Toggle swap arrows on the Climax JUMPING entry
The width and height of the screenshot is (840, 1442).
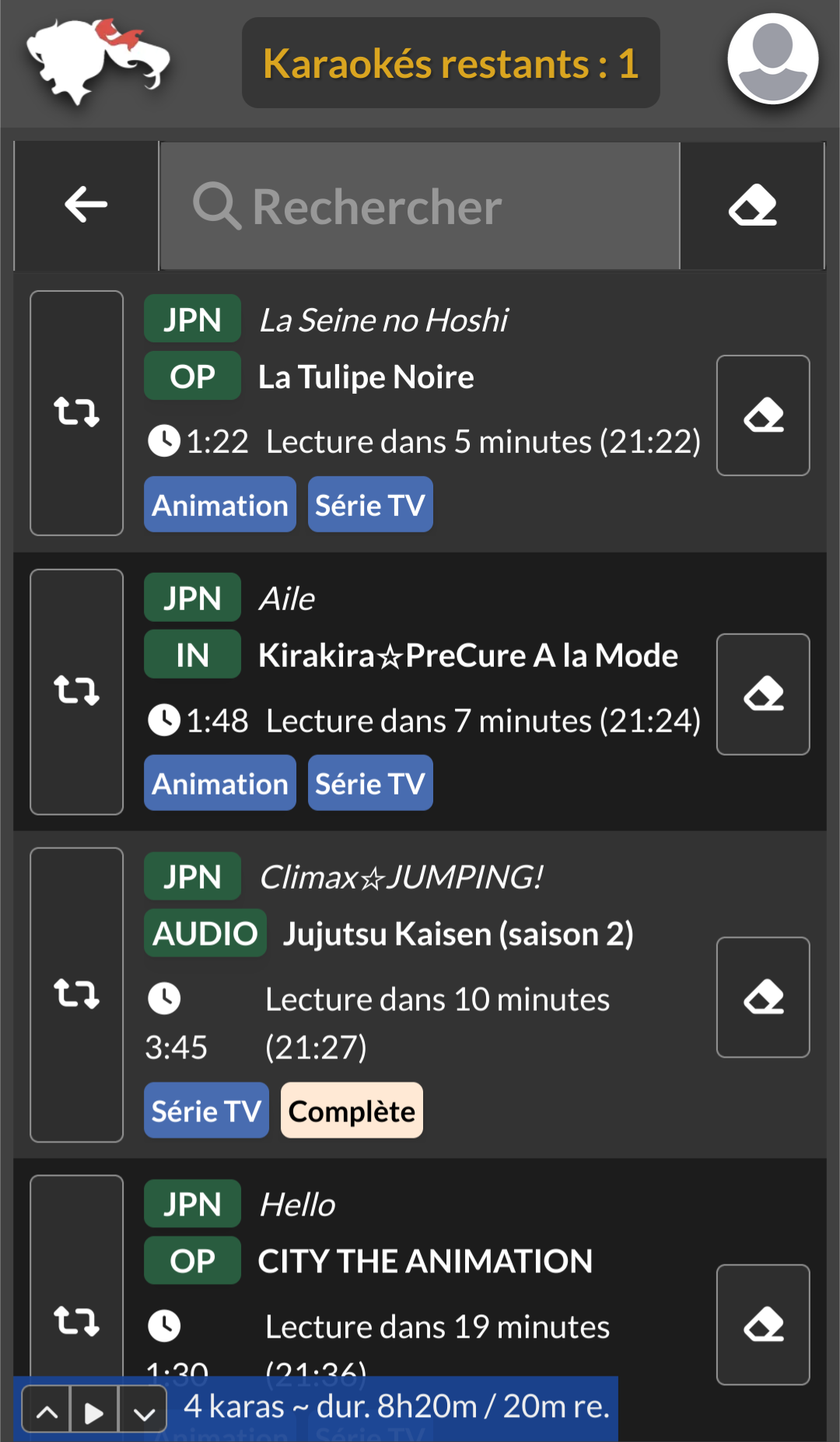[76, 994]
